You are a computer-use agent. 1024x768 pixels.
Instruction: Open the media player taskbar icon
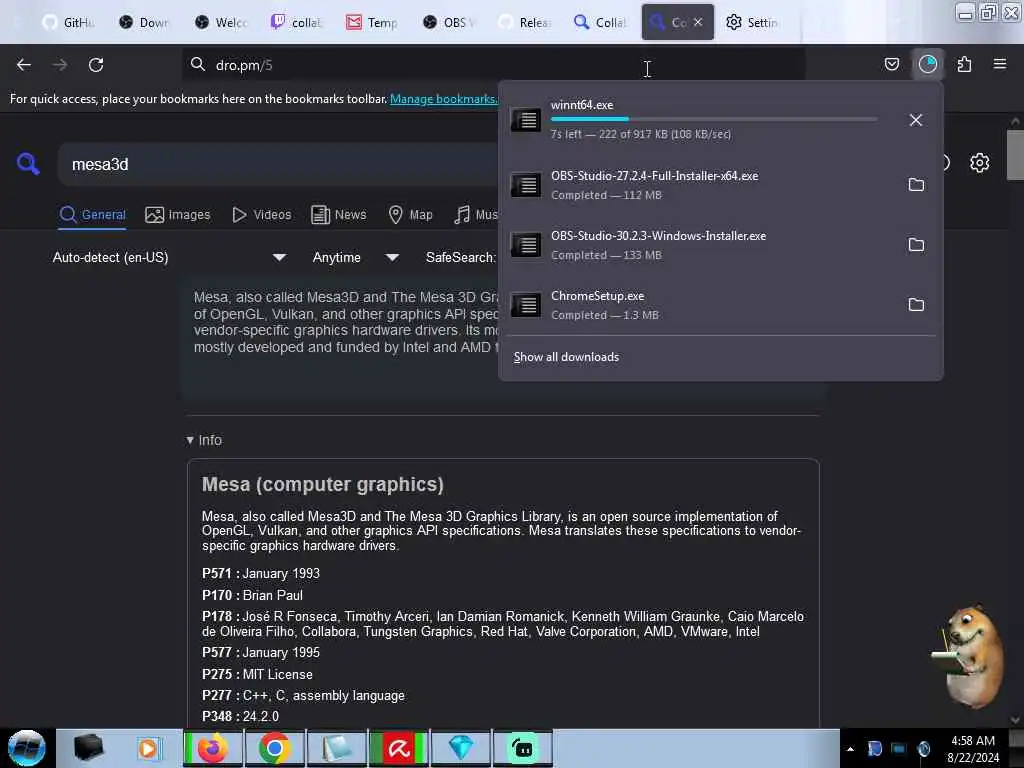click(x=148, y=748)
